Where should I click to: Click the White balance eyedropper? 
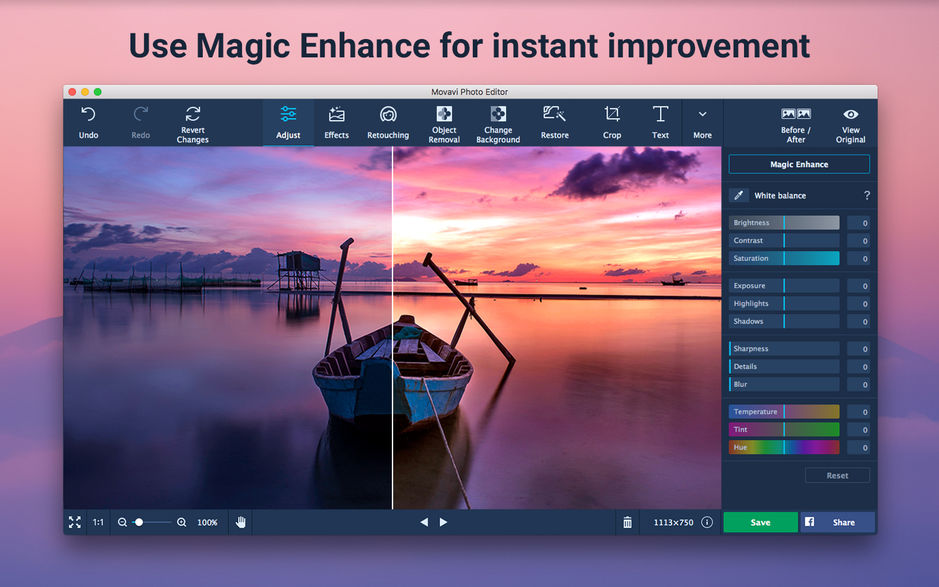[740, 195]
